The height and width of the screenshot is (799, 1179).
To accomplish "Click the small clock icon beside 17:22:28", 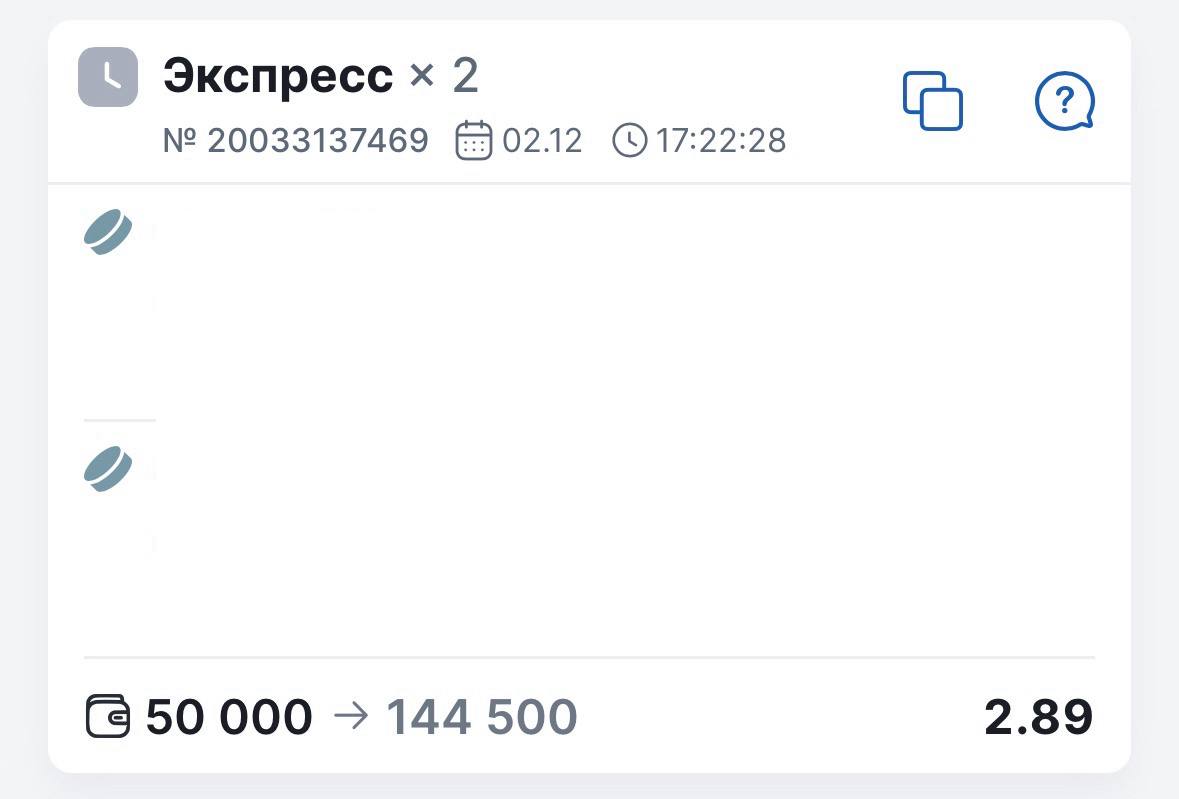I will click(629, 140).
